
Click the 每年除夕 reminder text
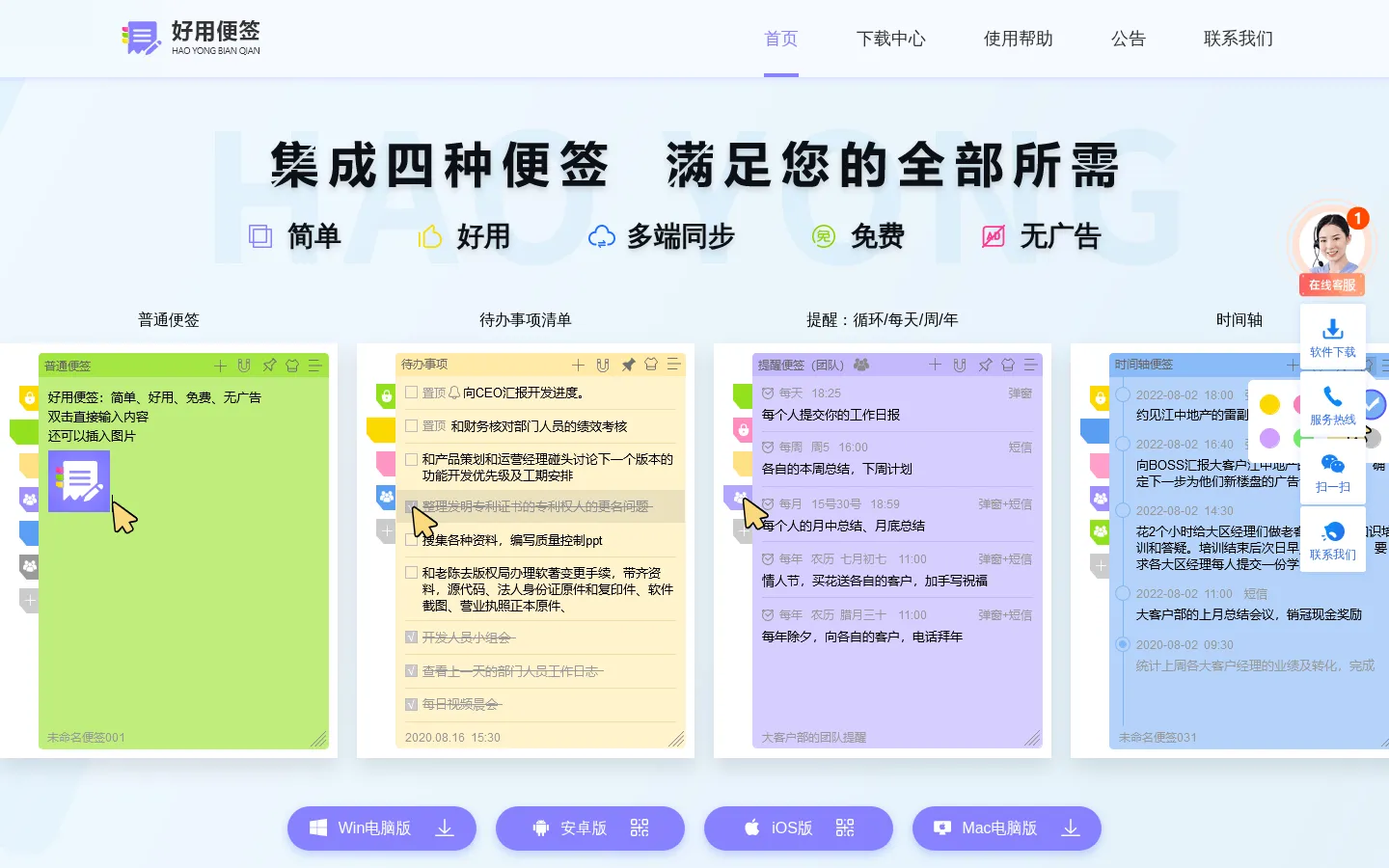pyautogui.click(x=862, y=637)
